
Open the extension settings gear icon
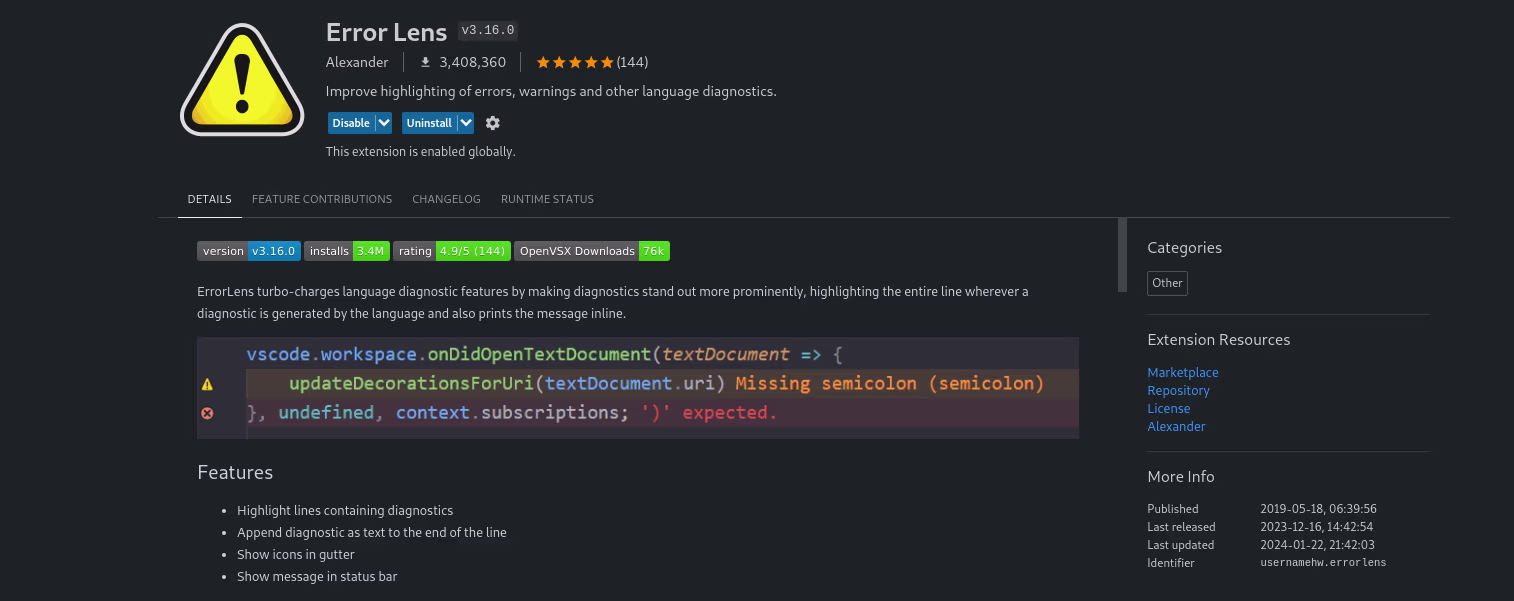tap(492, 123)
